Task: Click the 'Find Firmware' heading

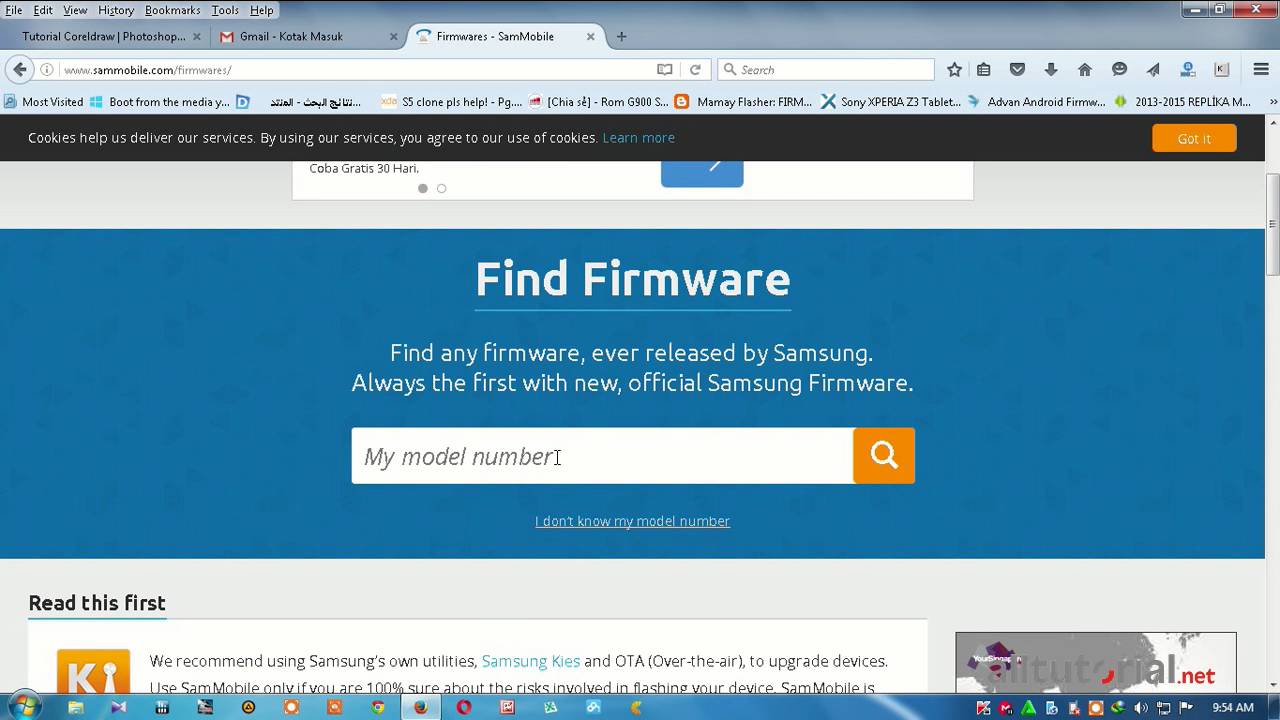Action: click(632, 279)
